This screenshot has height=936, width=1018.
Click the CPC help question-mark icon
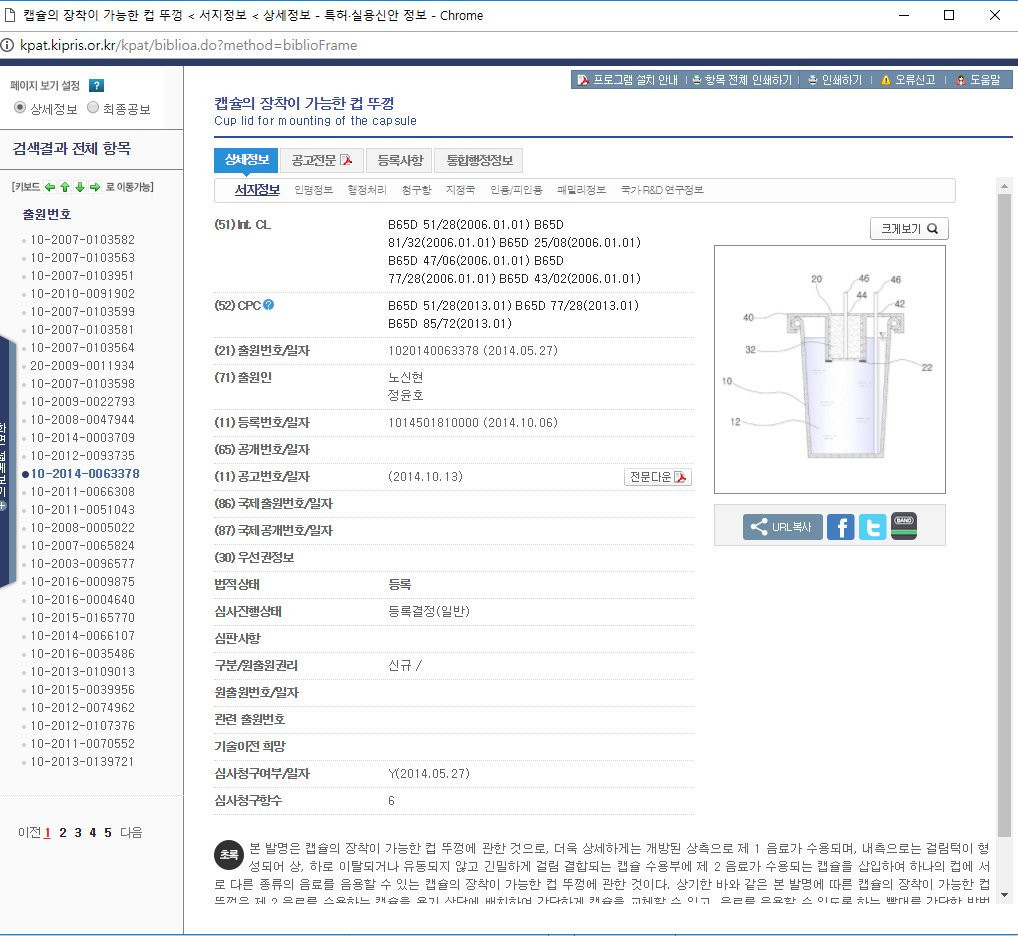pyautogui.click(x=269, y=305)
